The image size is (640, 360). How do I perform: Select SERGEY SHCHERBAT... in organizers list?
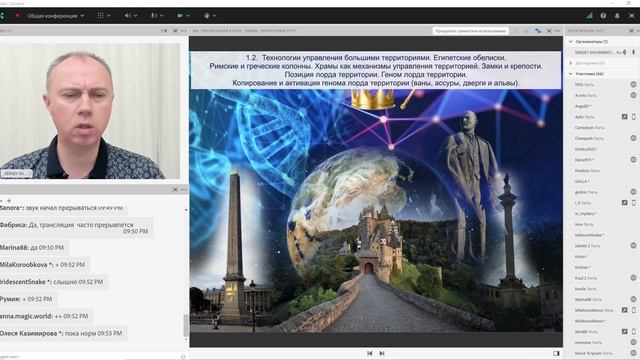(594, 52)
